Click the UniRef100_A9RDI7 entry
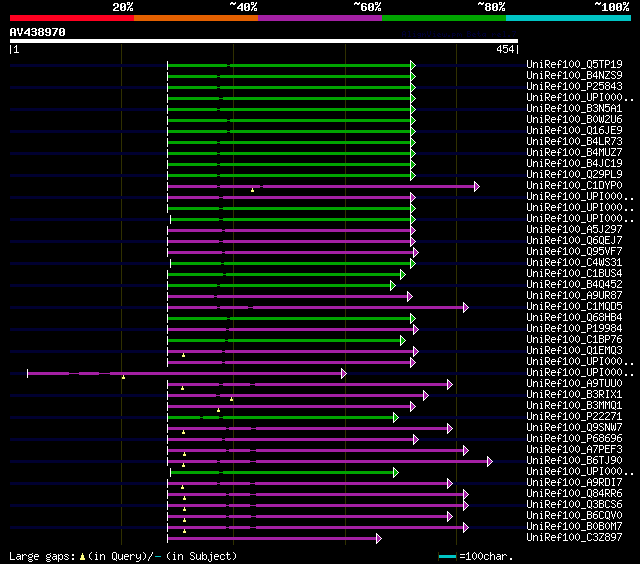 574,483
